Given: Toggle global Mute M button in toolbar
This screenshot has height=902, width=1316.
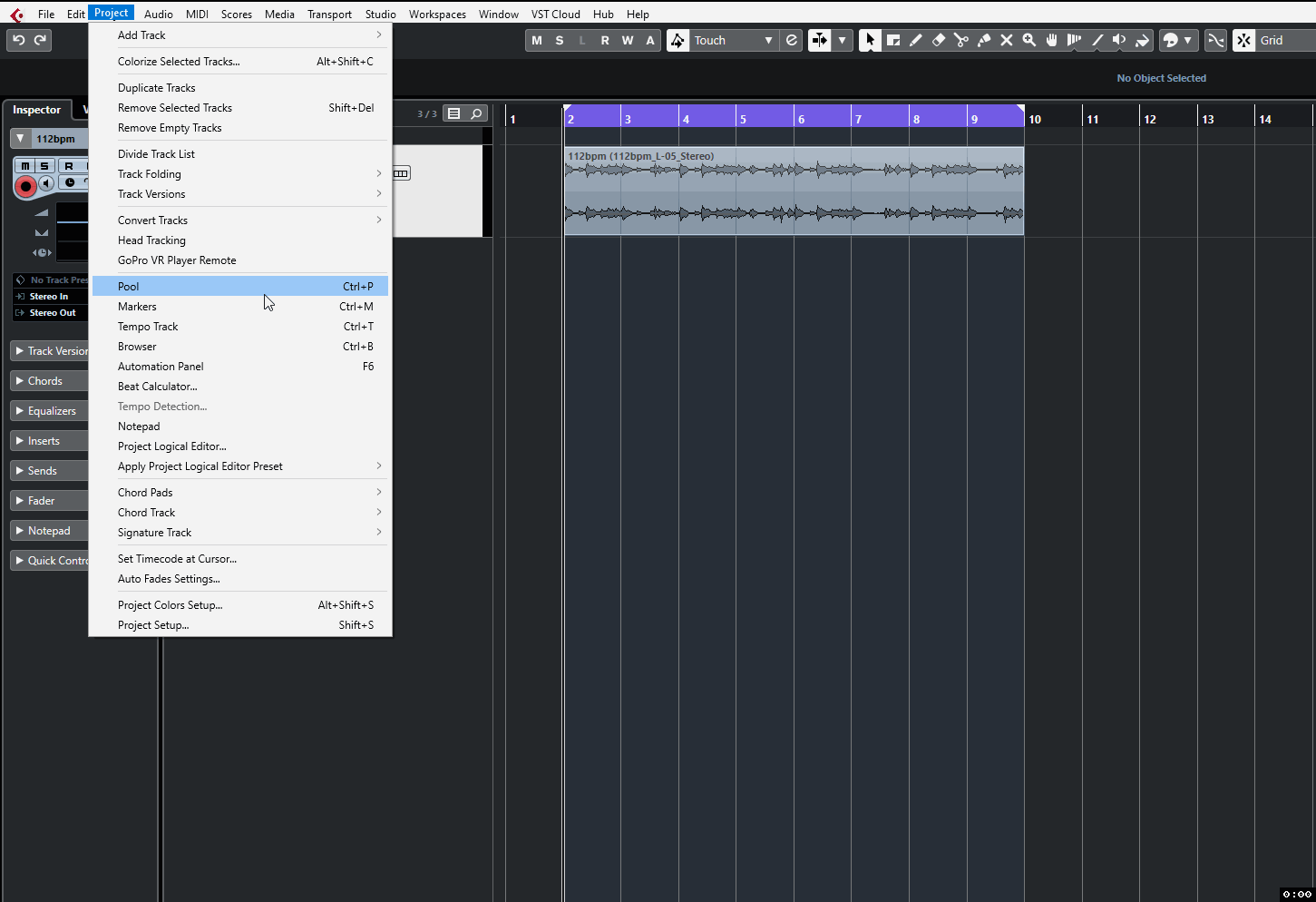Looking at the screenshot, I should click(537, 40).
